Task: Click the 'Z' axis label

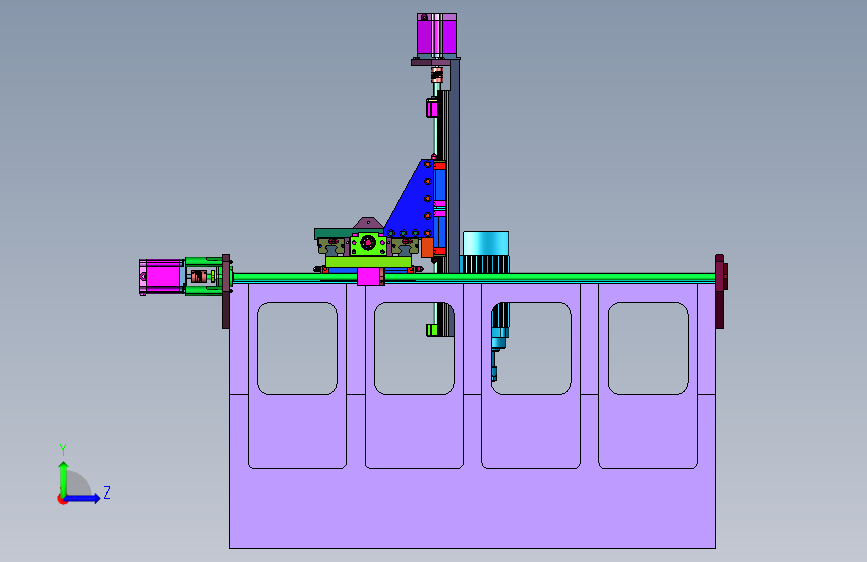Action: pyautogui.click(x=107, y=492)
